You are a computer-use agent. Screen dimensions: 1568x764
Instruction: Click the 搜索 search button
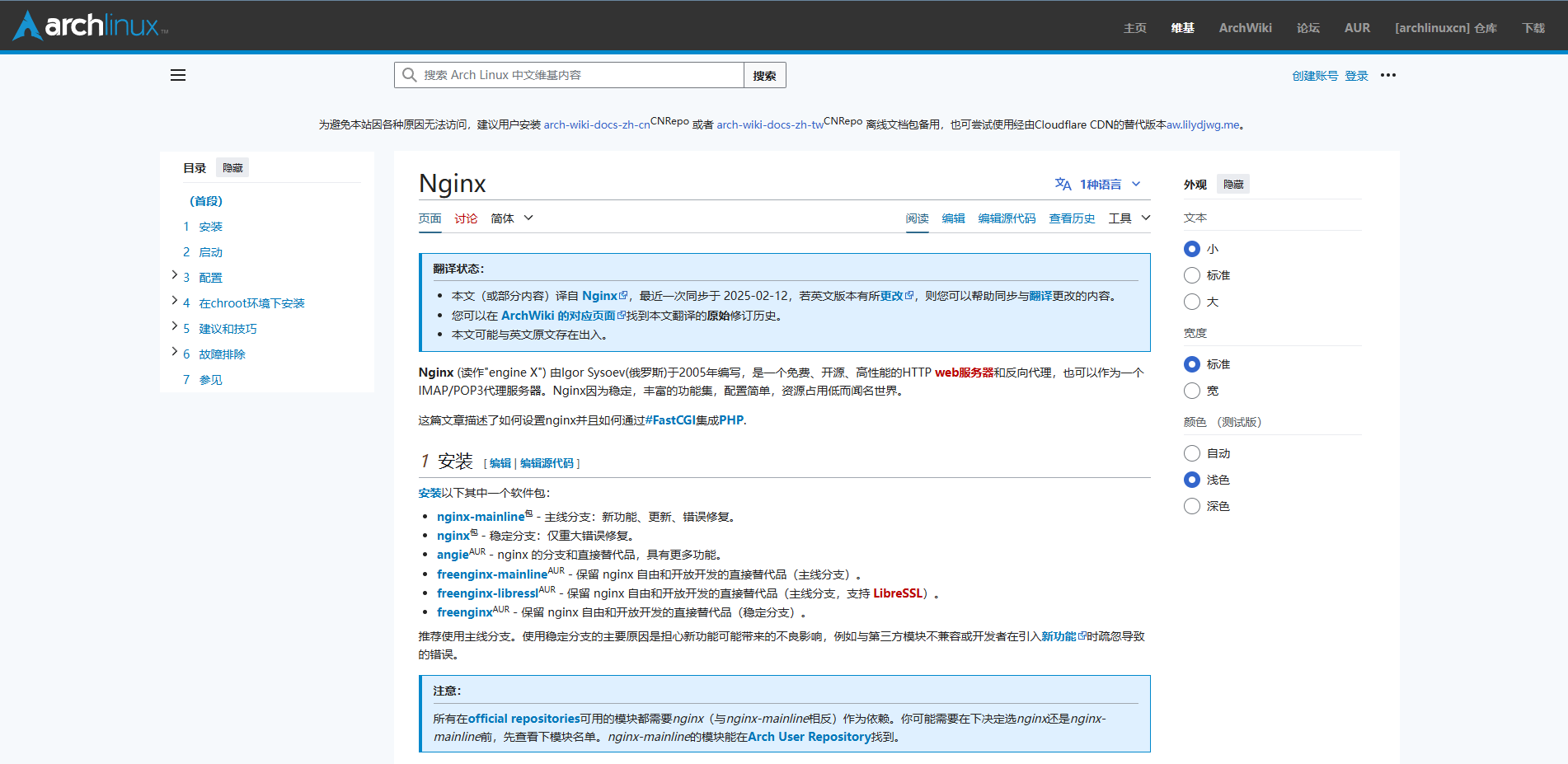(x=764, y=75)
